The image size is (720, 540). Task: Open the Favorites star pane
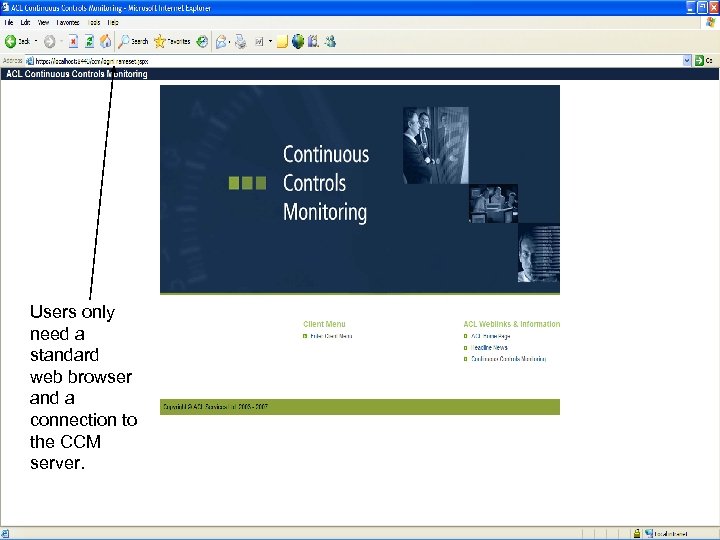172,42
